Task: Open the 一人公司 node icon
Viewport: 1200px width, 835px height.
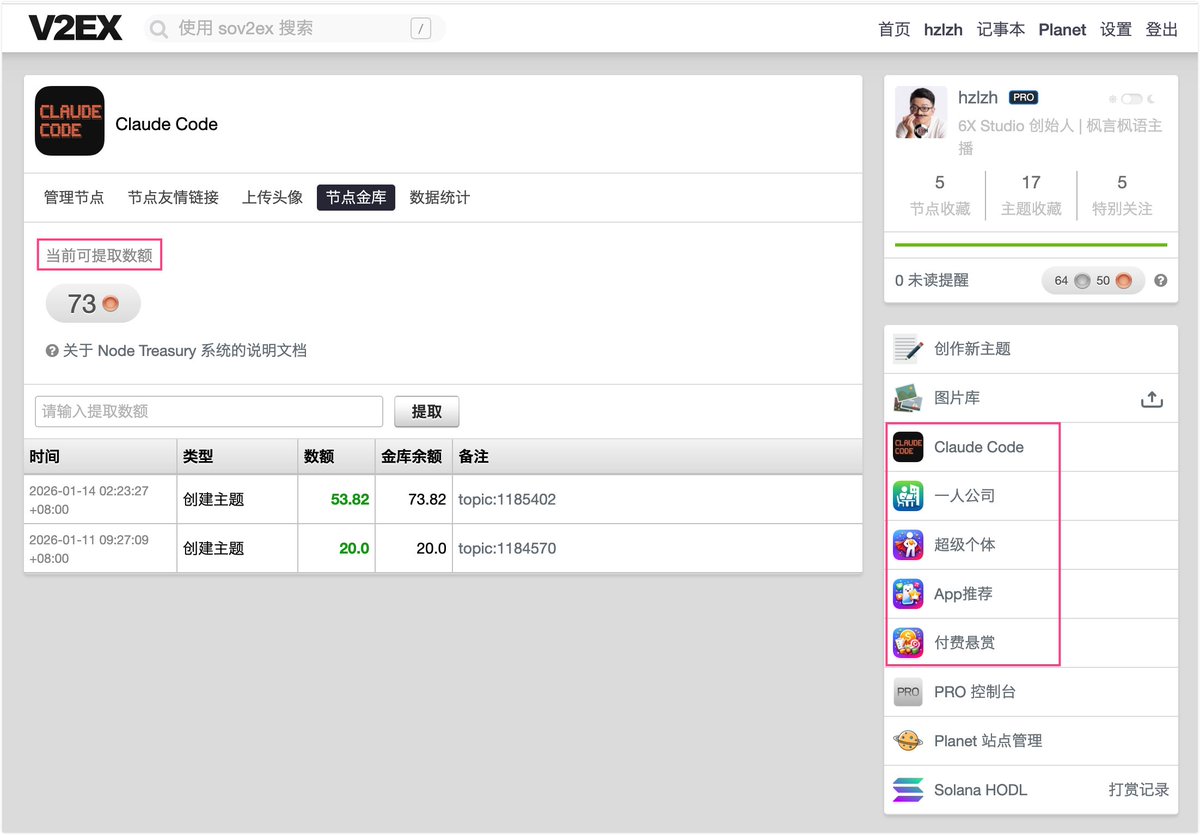Action: [908, 496]
